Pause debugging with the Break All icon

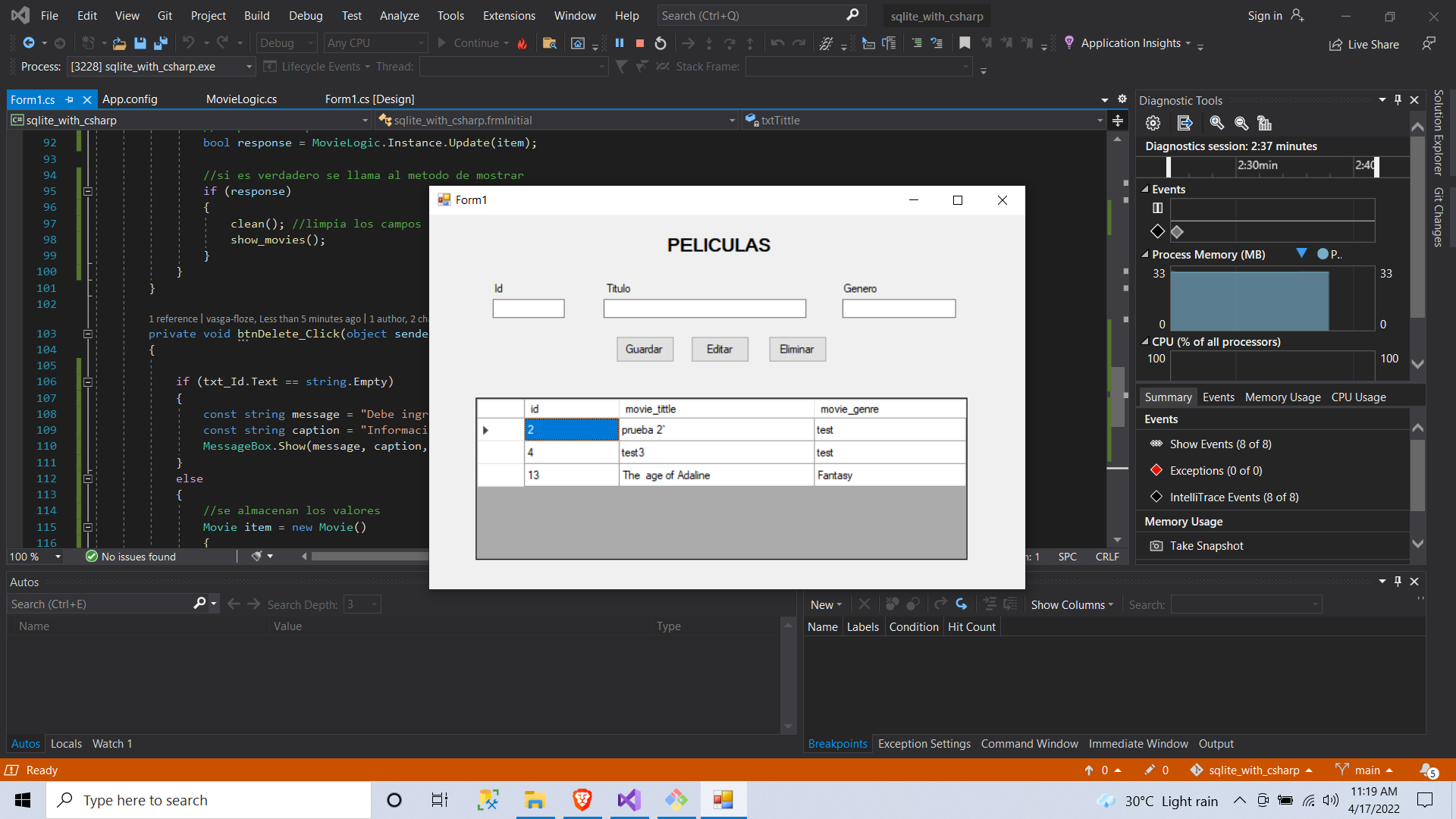pos(620,43)
